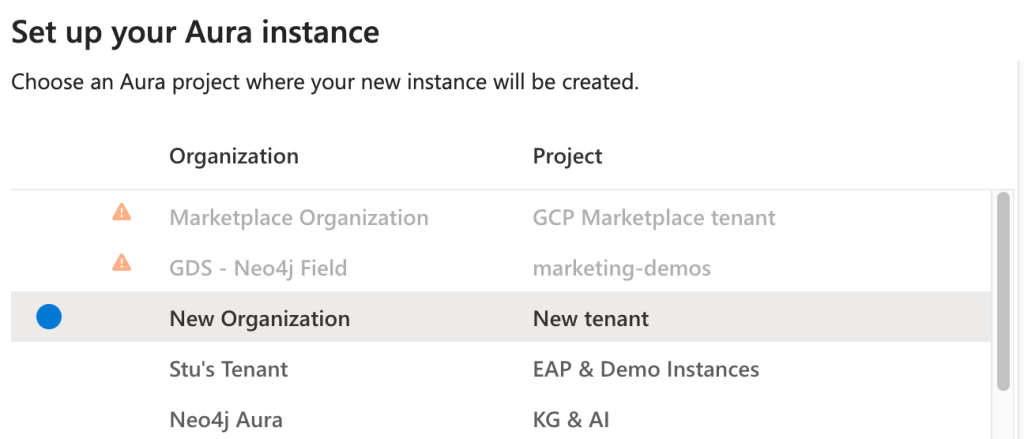Click the GCP Marketplace tenant project

654,217
